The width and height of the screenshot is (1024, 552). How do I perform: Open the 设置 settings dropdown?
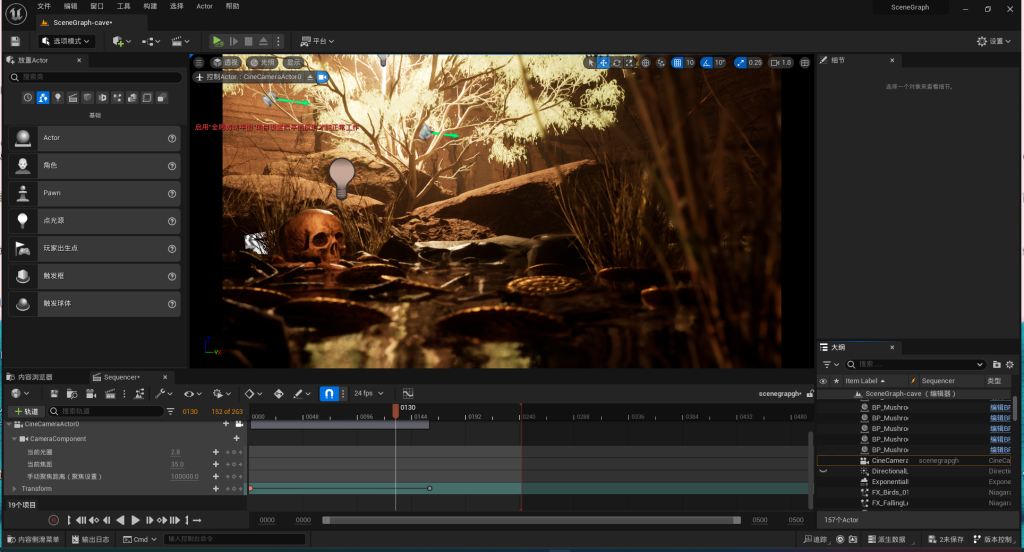point(994,41)
